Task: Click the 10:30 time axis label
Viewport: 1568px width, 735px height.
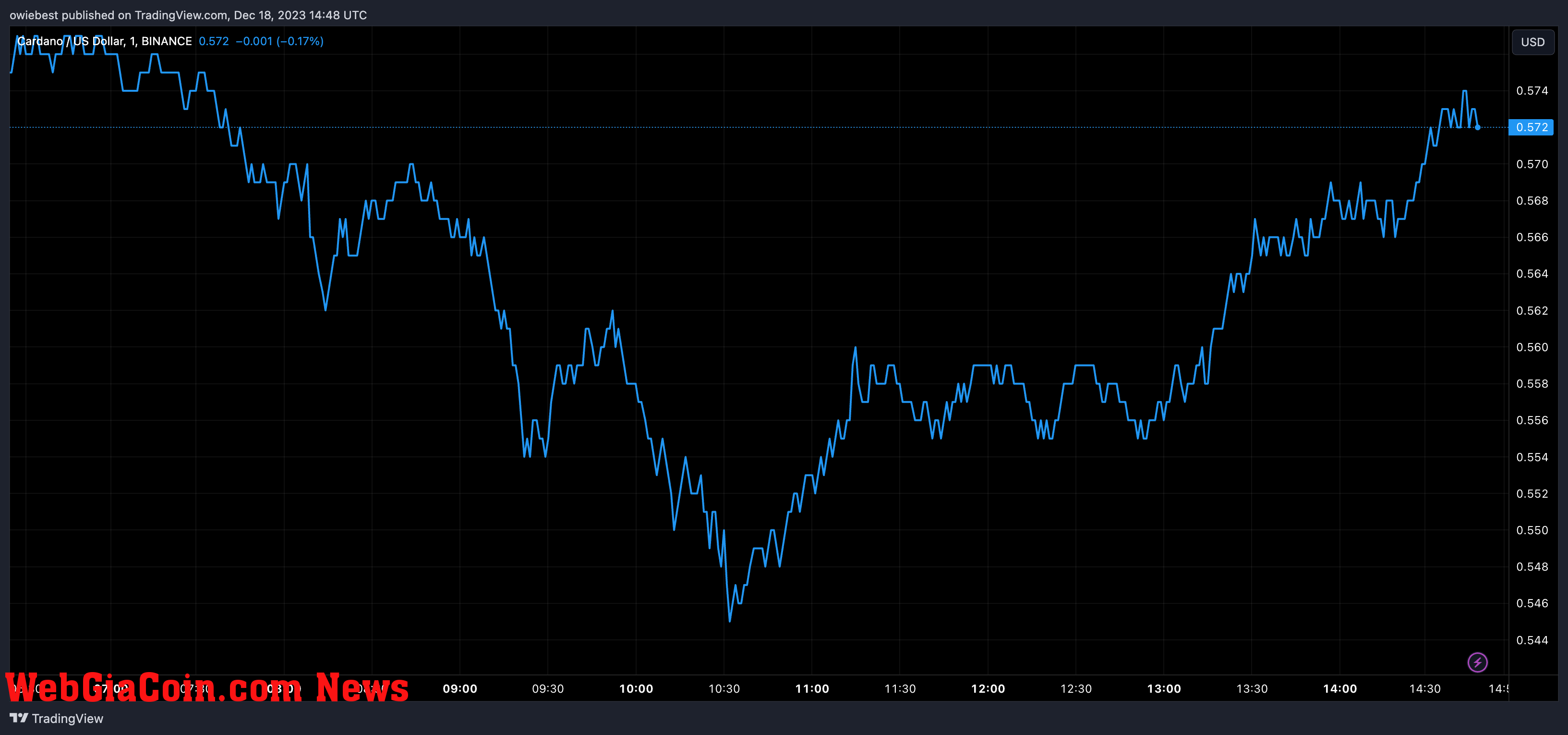Action: tap(724, 689)
